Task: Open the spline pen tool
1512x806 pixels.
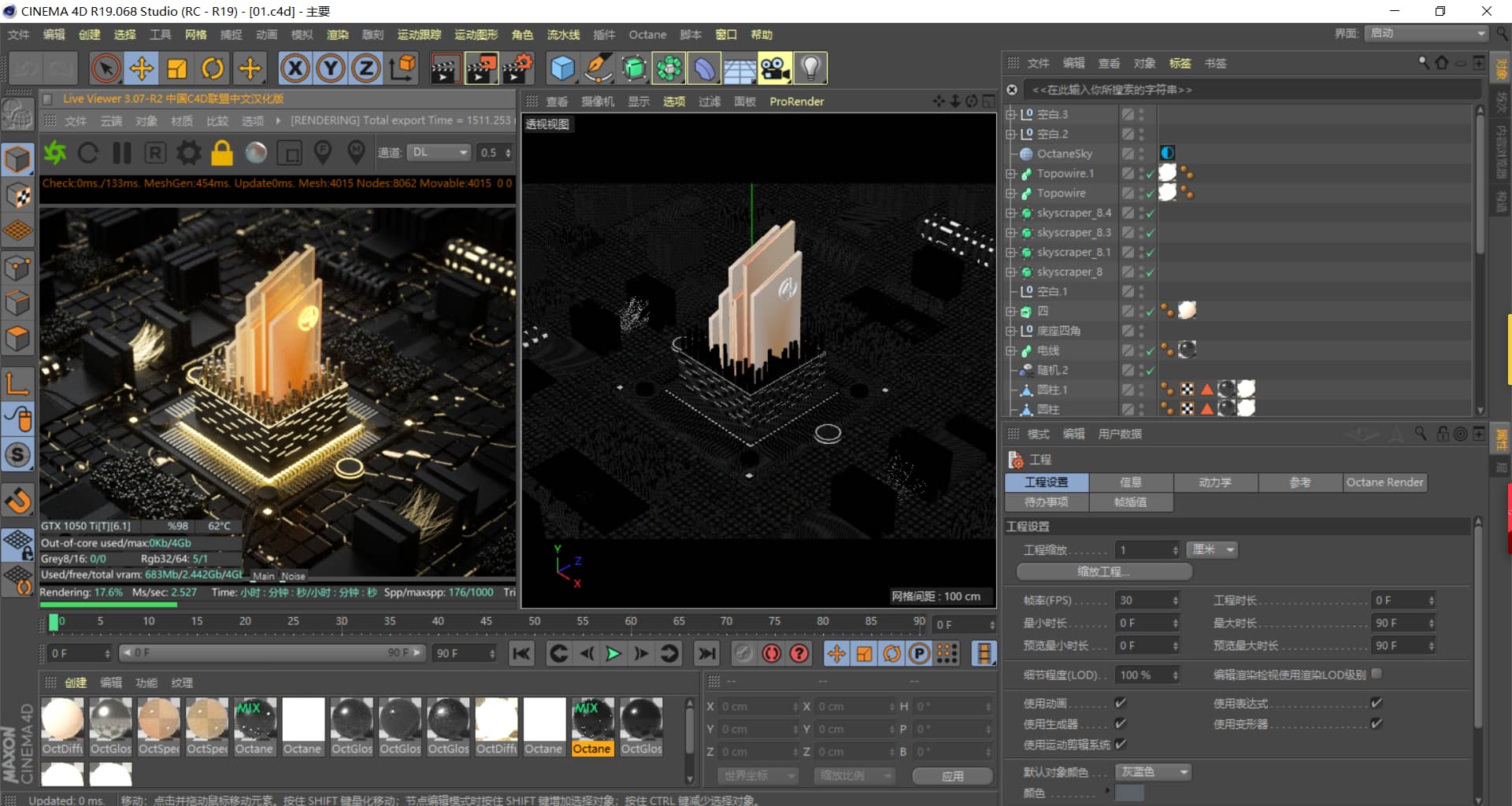Action: [x=598, y=68]
